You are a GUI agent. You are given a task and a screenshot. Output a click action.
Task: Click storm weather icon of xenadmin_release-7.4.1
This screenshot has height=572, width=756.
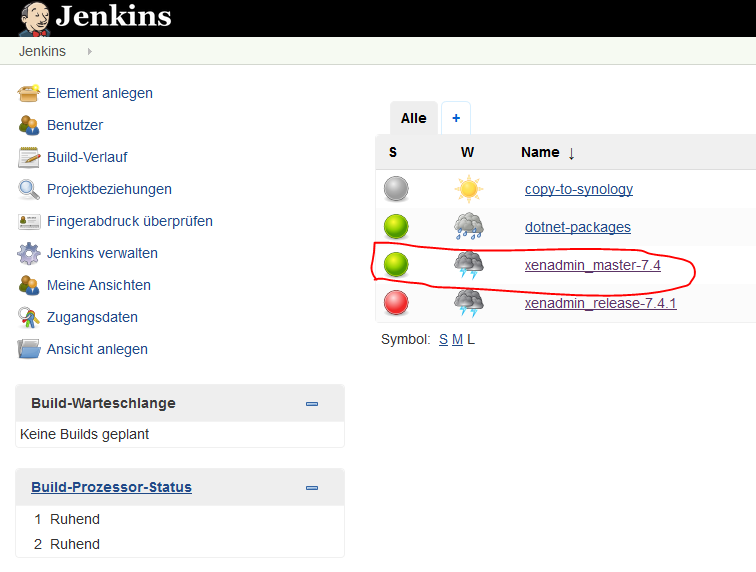[x=469, y=303]
